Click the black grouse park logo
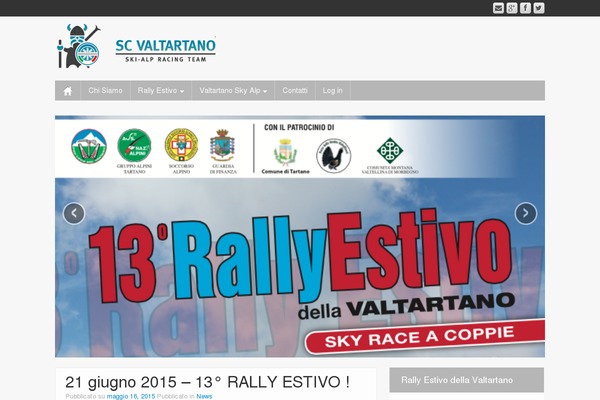The height and width of the screenshot is (400, 600). click(x=334, y=155)
